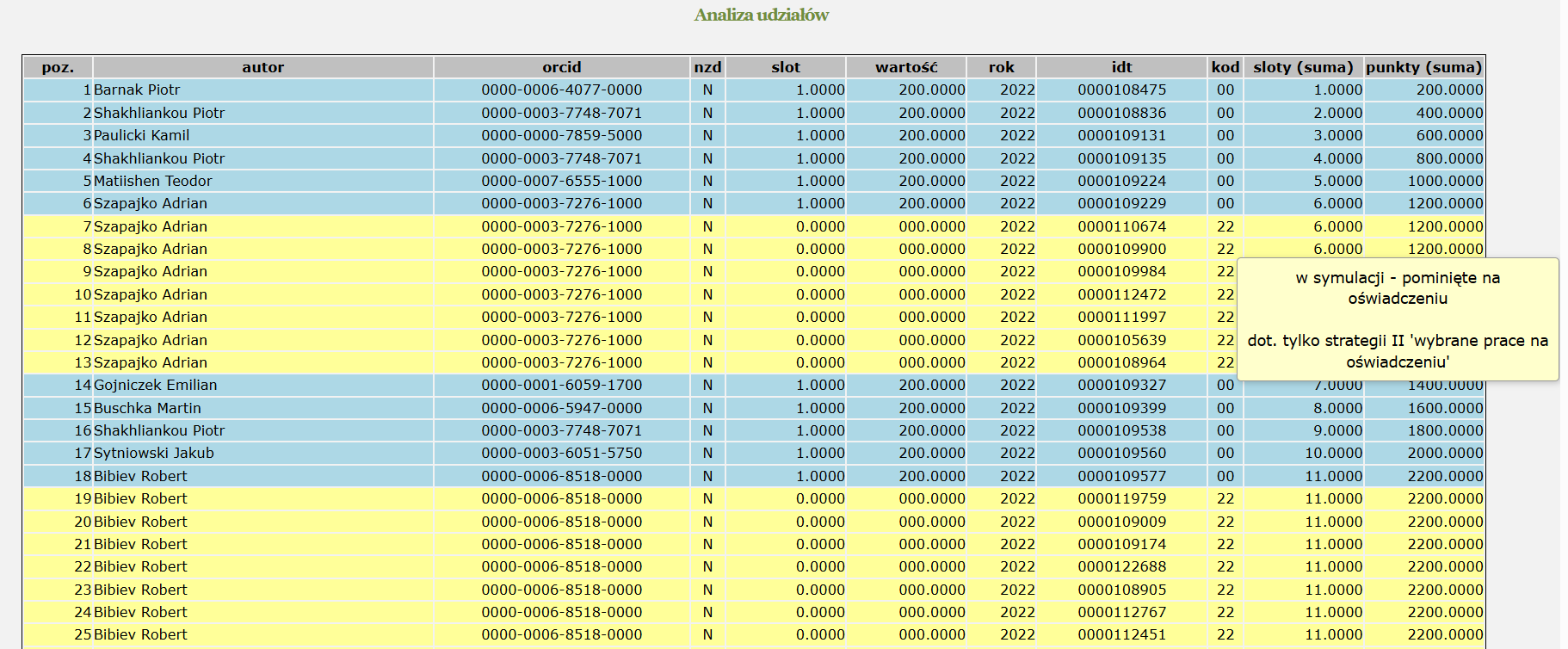Click the "autor" column header

(x=262, y=67)
